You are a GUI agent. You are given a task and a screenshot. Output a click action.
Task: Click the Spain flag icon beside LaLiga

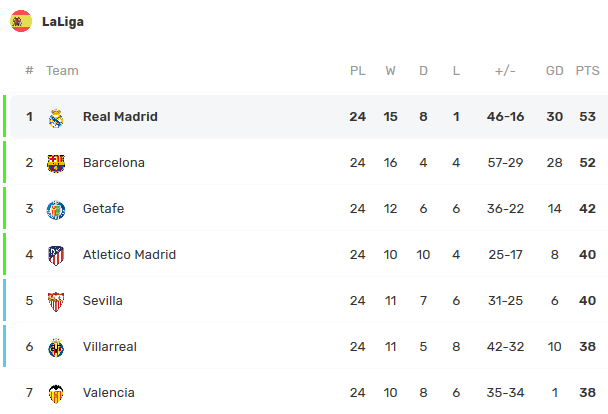(x=21, y=21)
